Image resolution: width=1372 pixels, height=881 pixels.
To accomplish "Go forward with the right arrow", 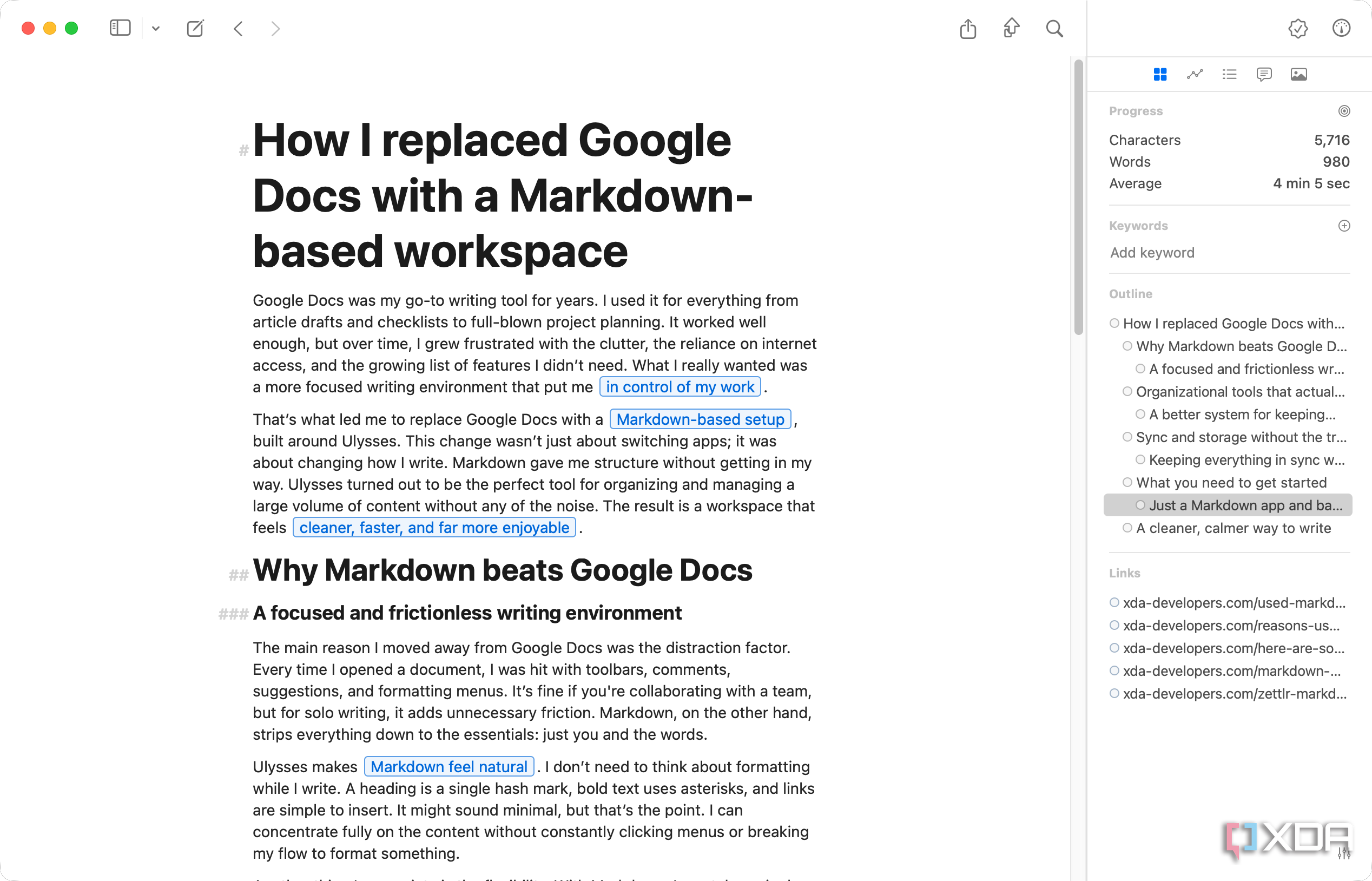I will 276,29.
